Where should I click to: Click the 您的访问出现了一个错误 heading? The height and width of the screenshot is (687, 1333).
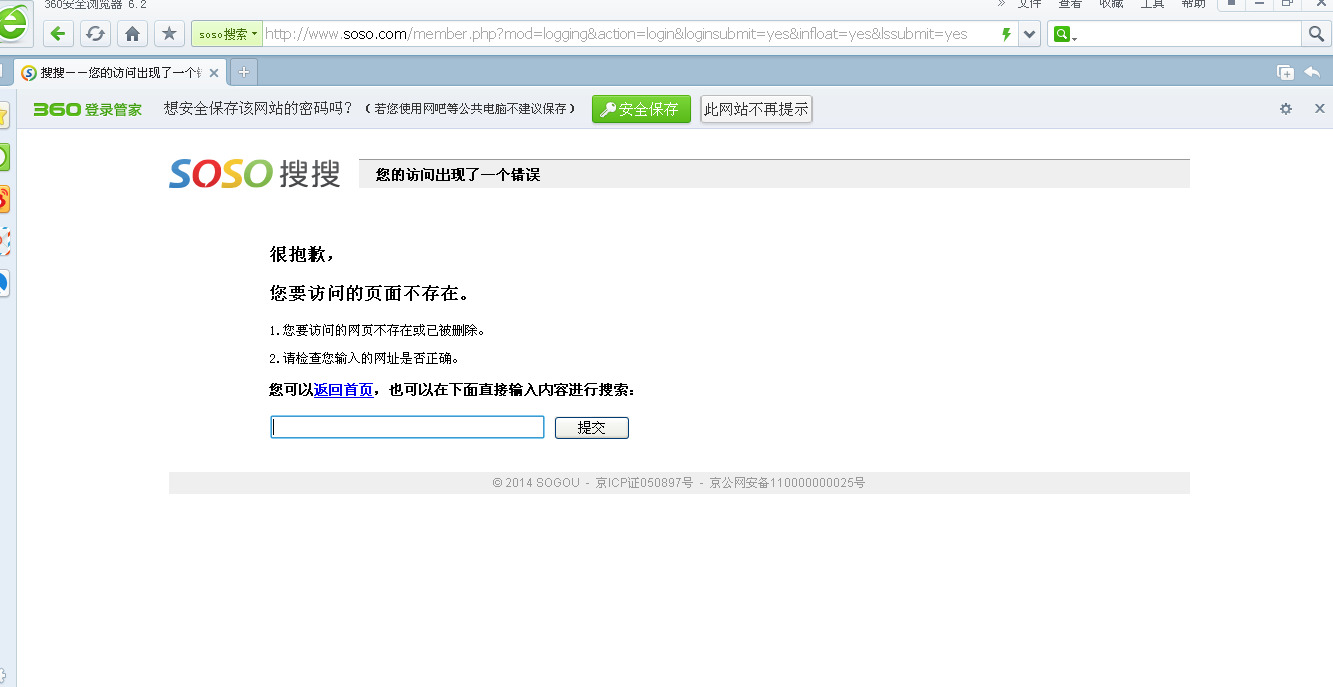tap(458, 175)
